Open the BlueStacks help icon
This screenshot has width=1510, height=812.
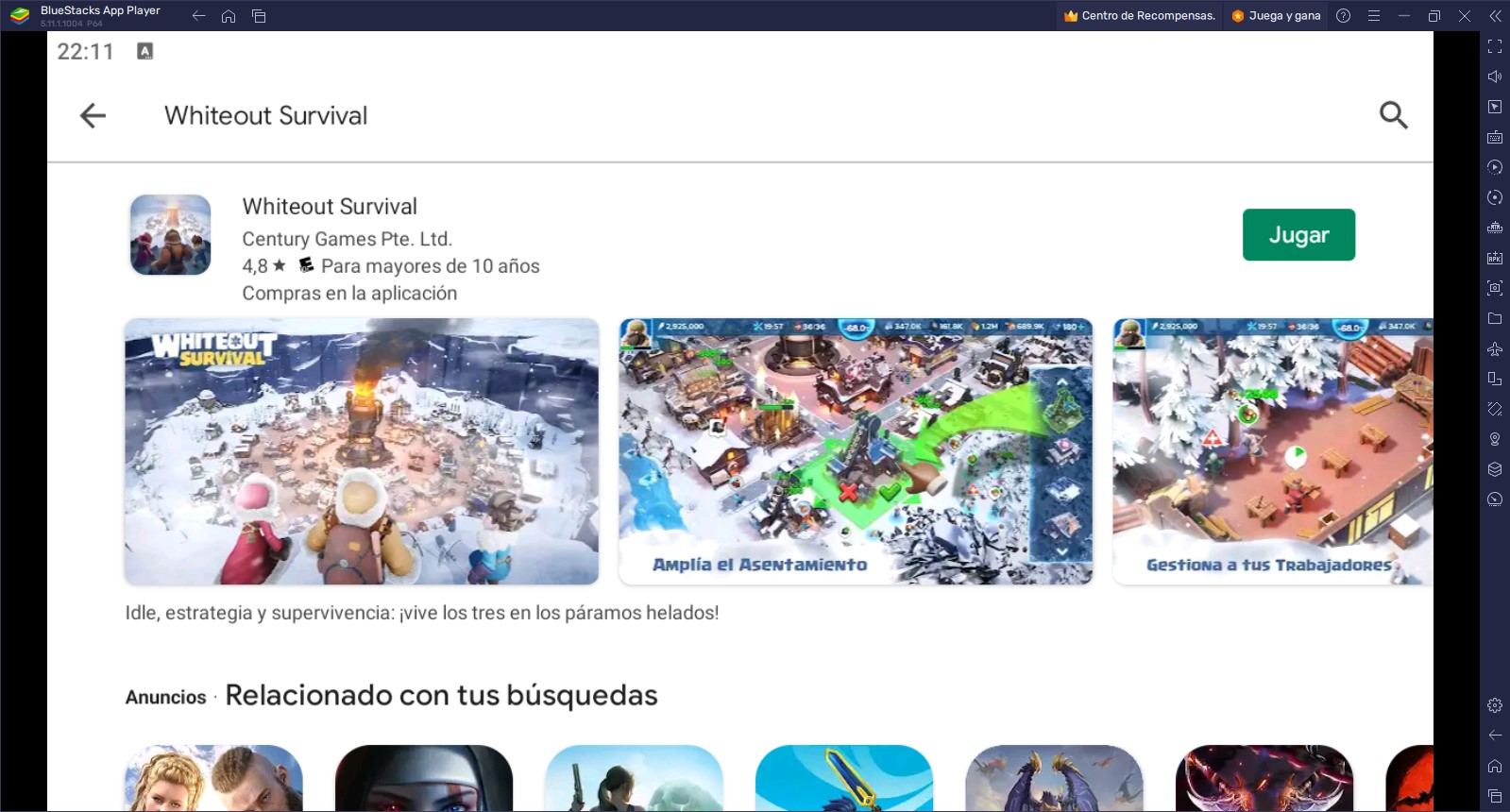point(1343,16)
